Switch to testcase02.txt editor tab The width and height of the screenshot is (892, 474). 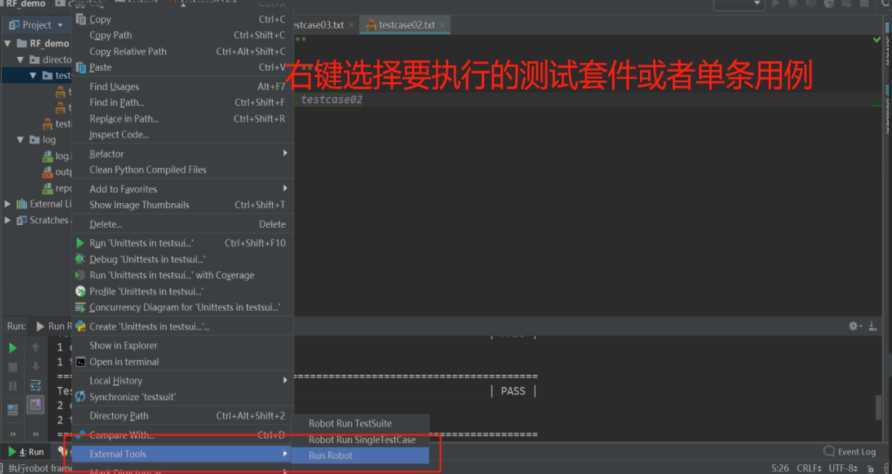404,25
